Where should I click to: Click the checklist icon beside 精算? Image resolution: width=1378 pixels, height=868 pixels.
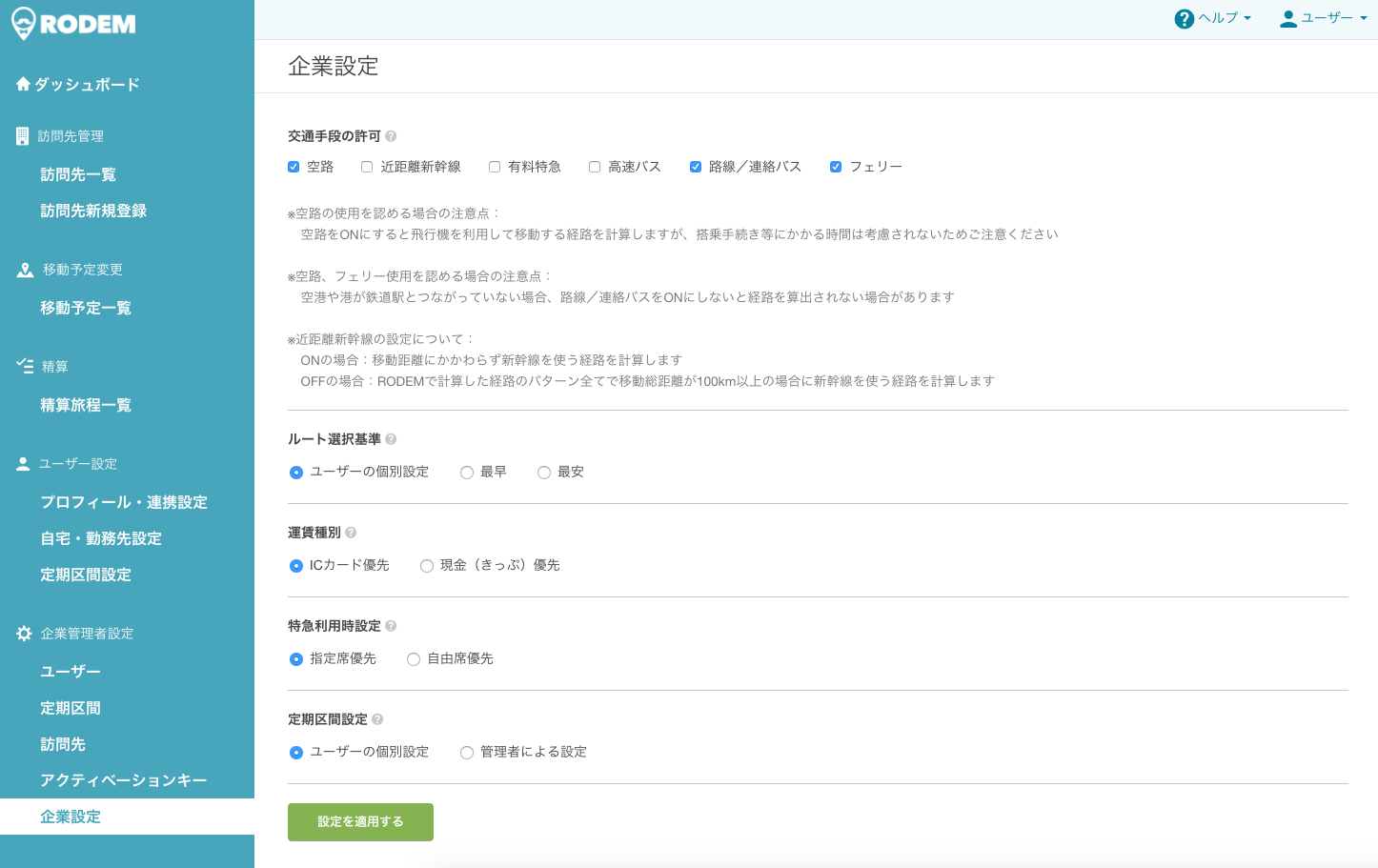click(x=25, y=366)
